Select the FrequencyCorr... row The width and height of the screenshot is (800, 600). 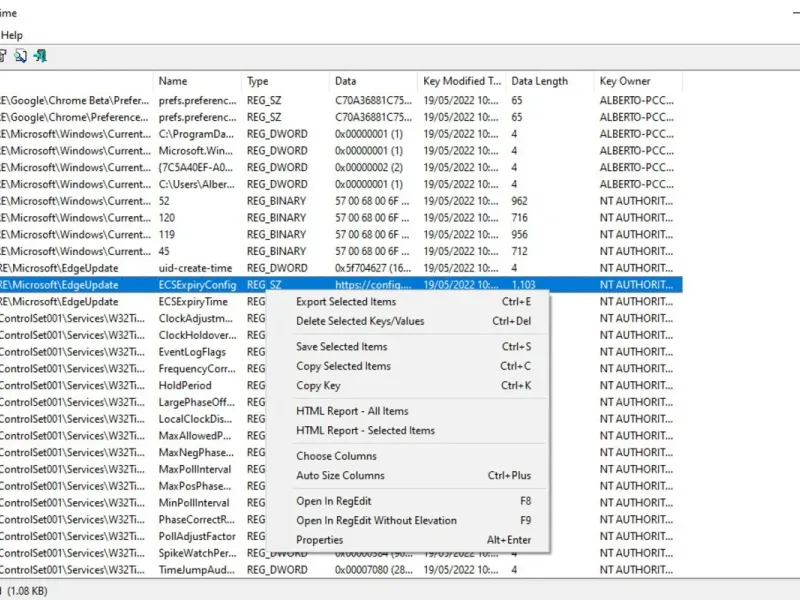[x=341, y=368]
